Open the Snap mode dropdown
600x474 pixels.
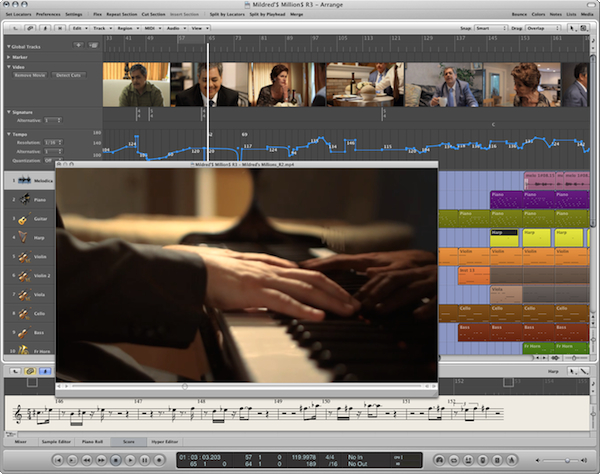(x=491, y=28)
